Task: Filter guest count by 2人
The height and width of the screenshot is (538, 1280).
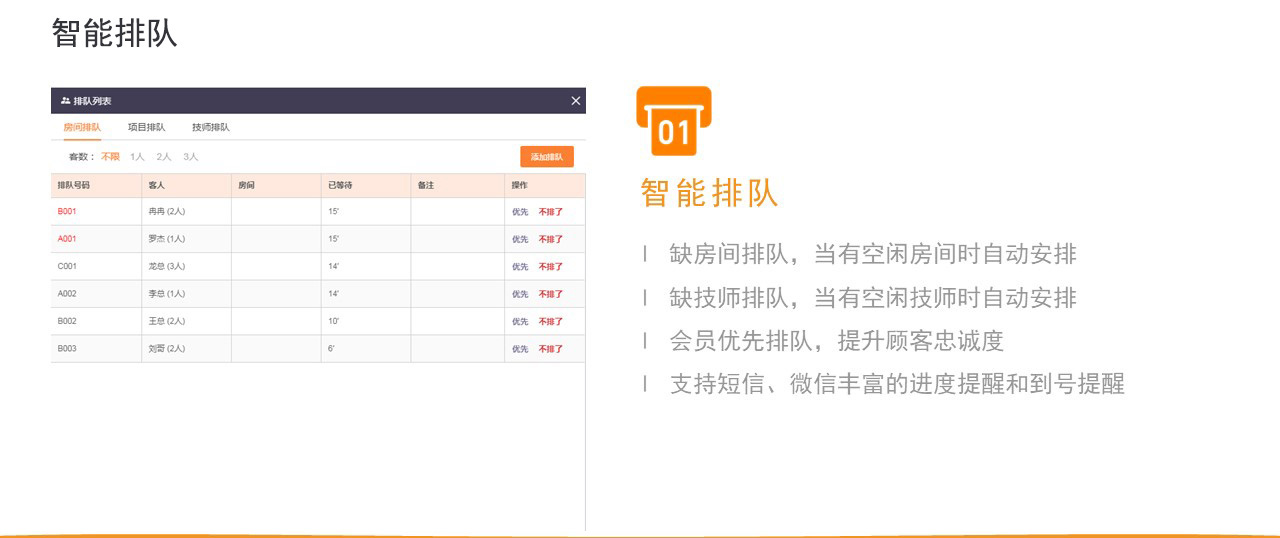Action: click(x=164, y=157)
